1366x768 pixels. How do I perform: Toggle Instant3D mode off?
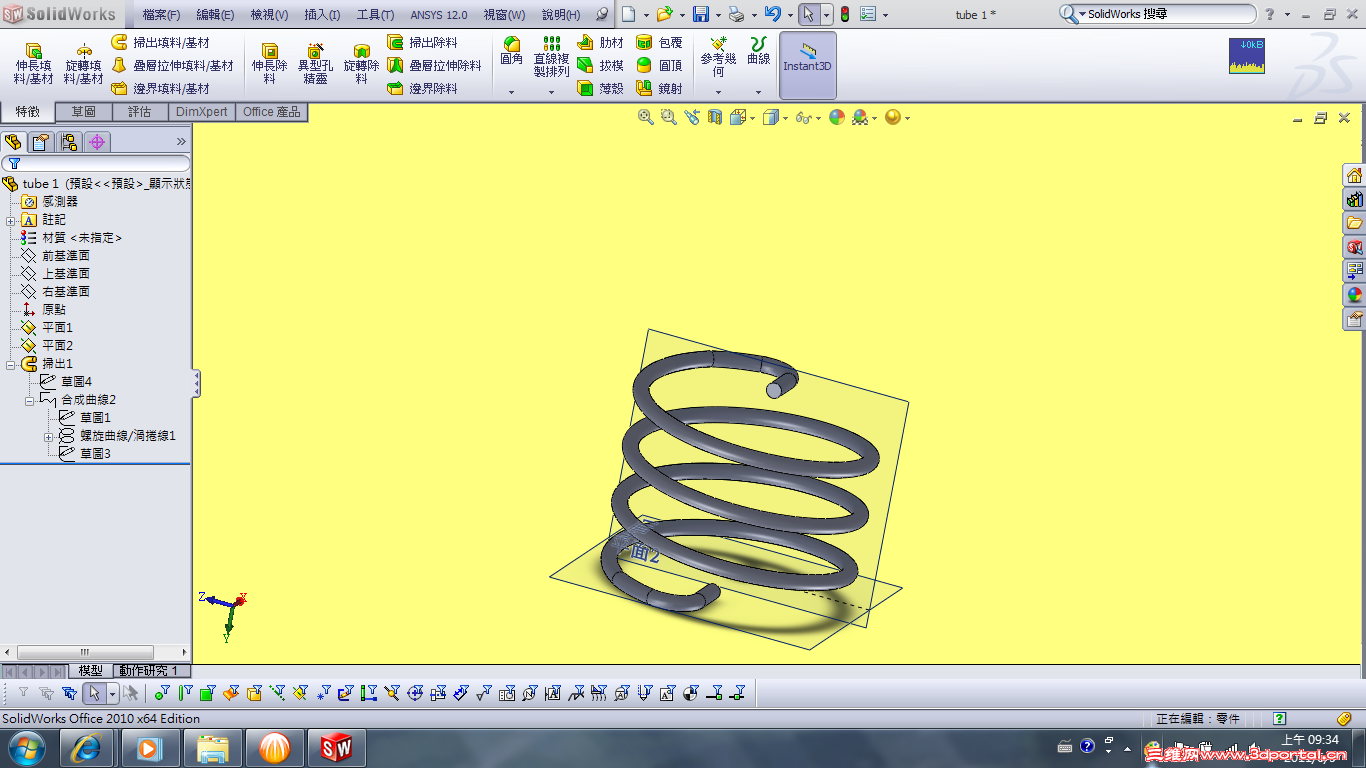tap(807, 65)
